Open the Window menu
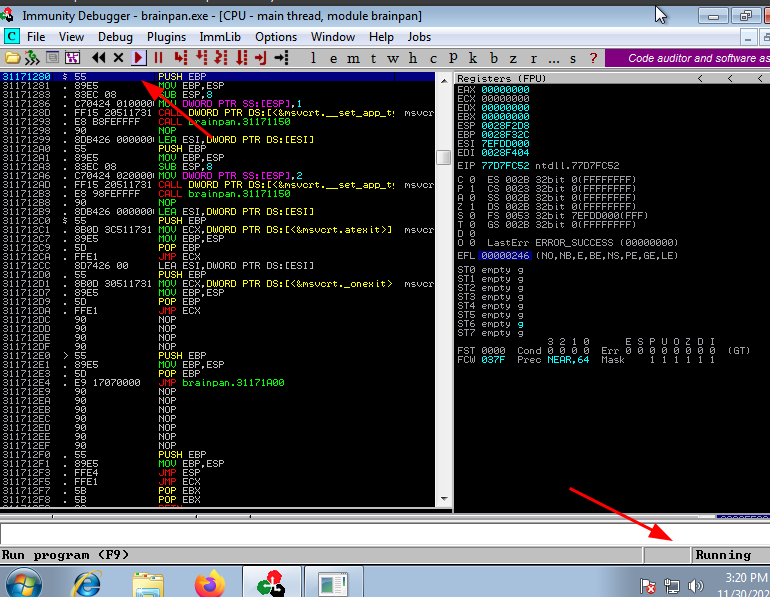Viewport: 770px width, 597px height. (x=333, y=37)
